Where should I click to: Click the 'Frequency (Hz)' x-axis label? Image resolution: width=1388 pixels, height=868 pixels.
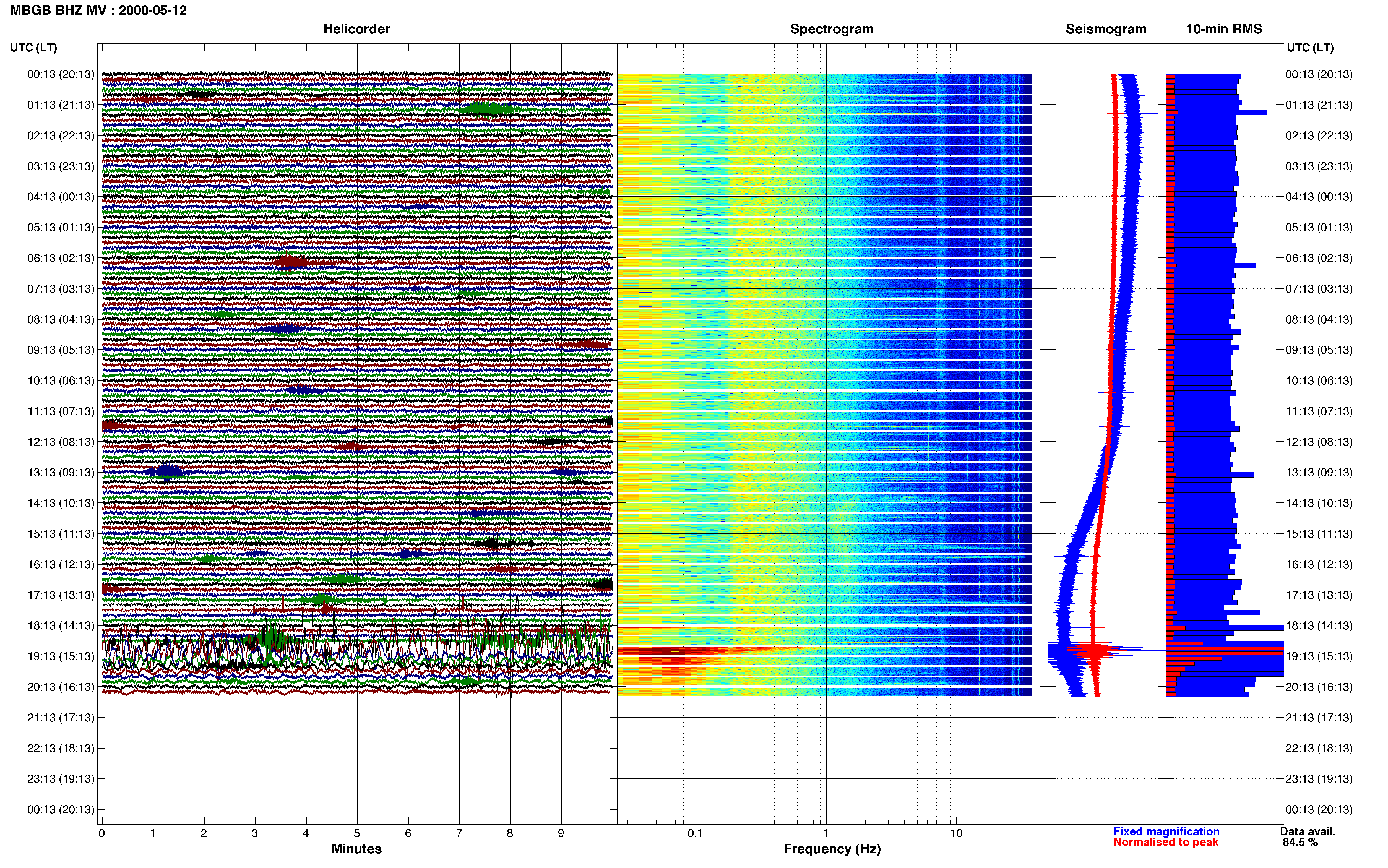pyautogui.click(x=832, y=849)
